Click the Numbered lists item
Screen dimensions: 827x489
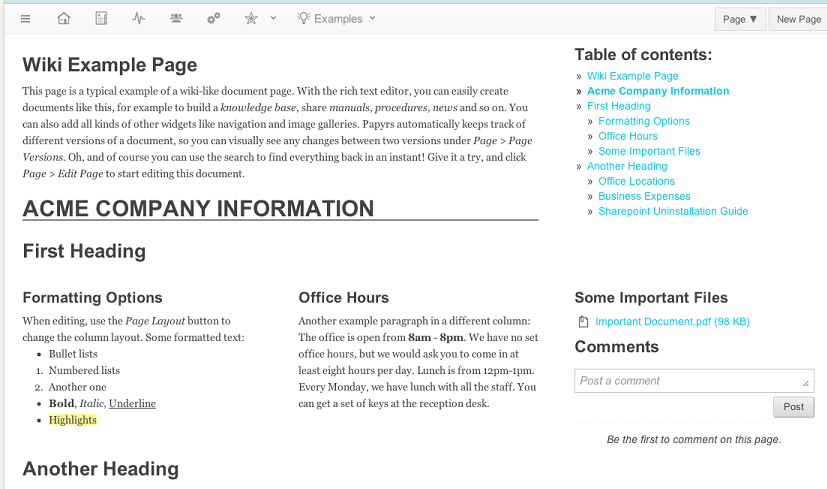click(x=84, y=370)
